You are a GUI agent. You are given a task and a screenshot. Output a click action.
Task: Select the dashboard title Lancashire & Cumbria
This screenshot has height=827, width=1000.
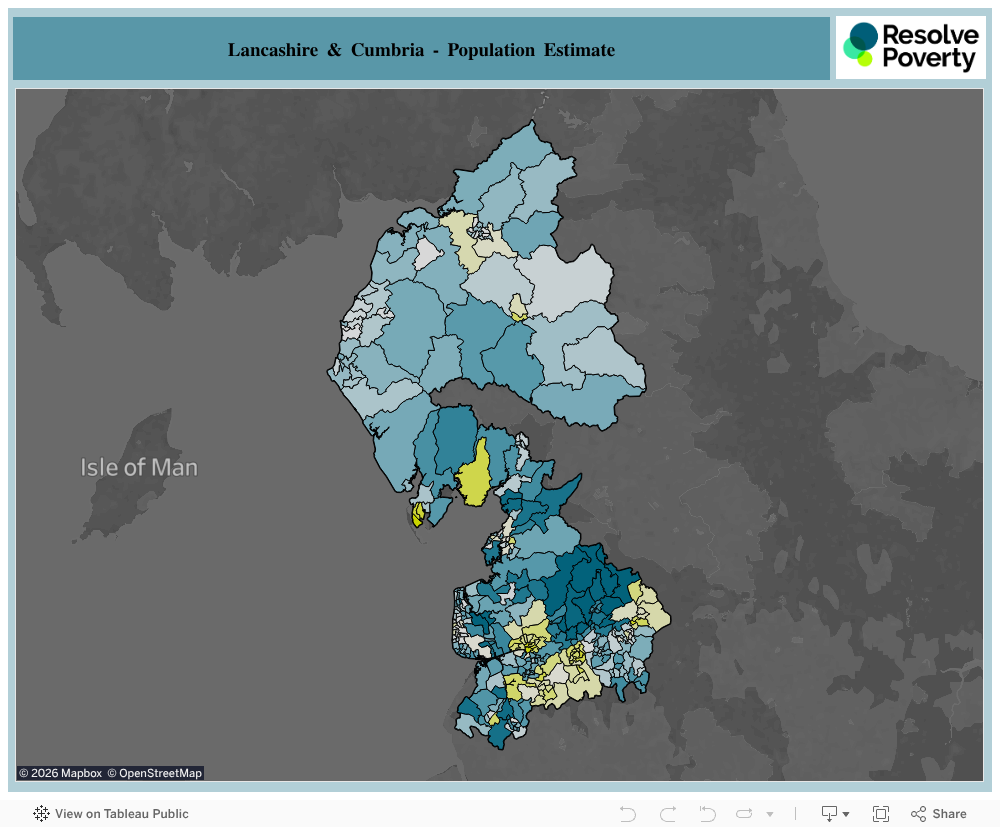coord(421,50)
